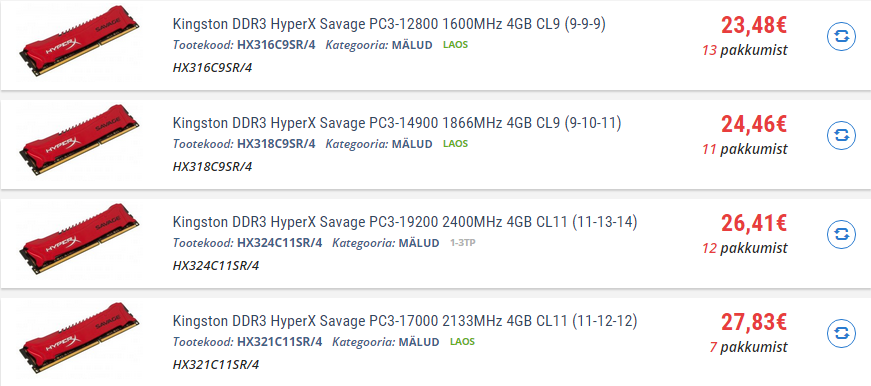Viewport: 871px width, 386px height.
Task: Open the 1600MHz 4GB CL9 product thumbnail
Action: point(79,41)
